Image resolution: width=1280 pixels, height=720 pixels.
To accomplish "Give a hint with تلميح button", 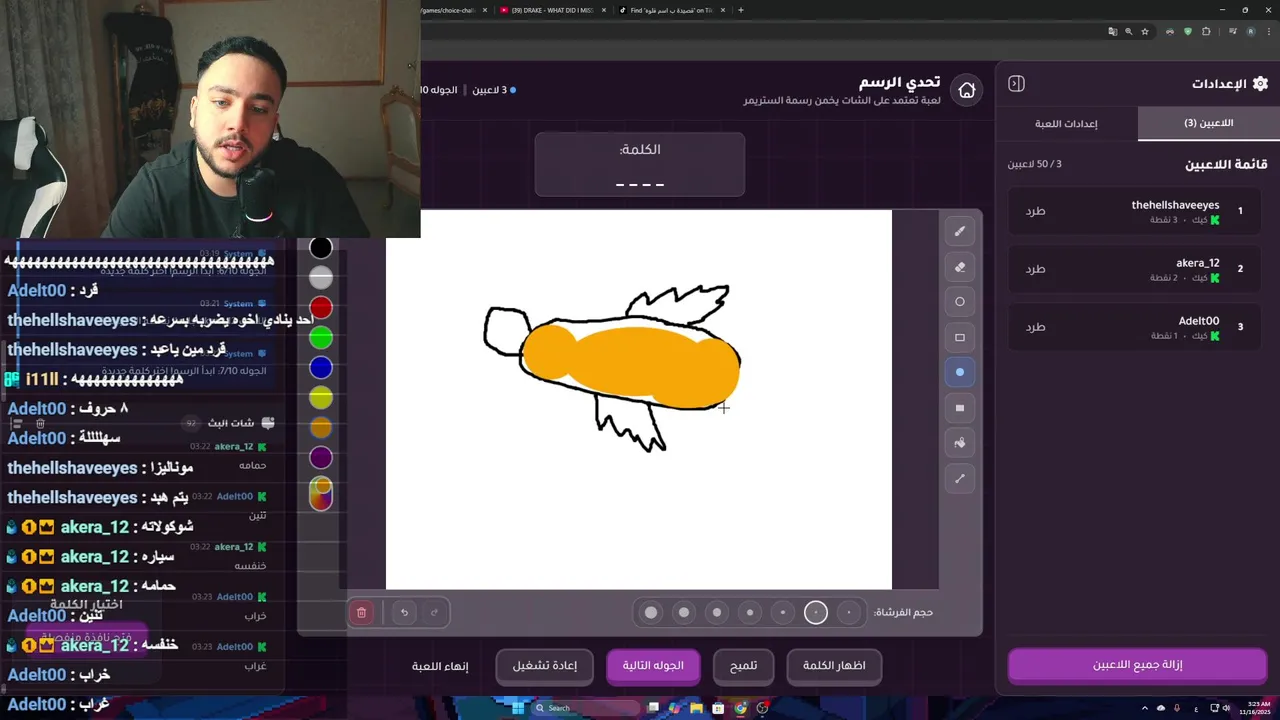I will coord(743,666).
